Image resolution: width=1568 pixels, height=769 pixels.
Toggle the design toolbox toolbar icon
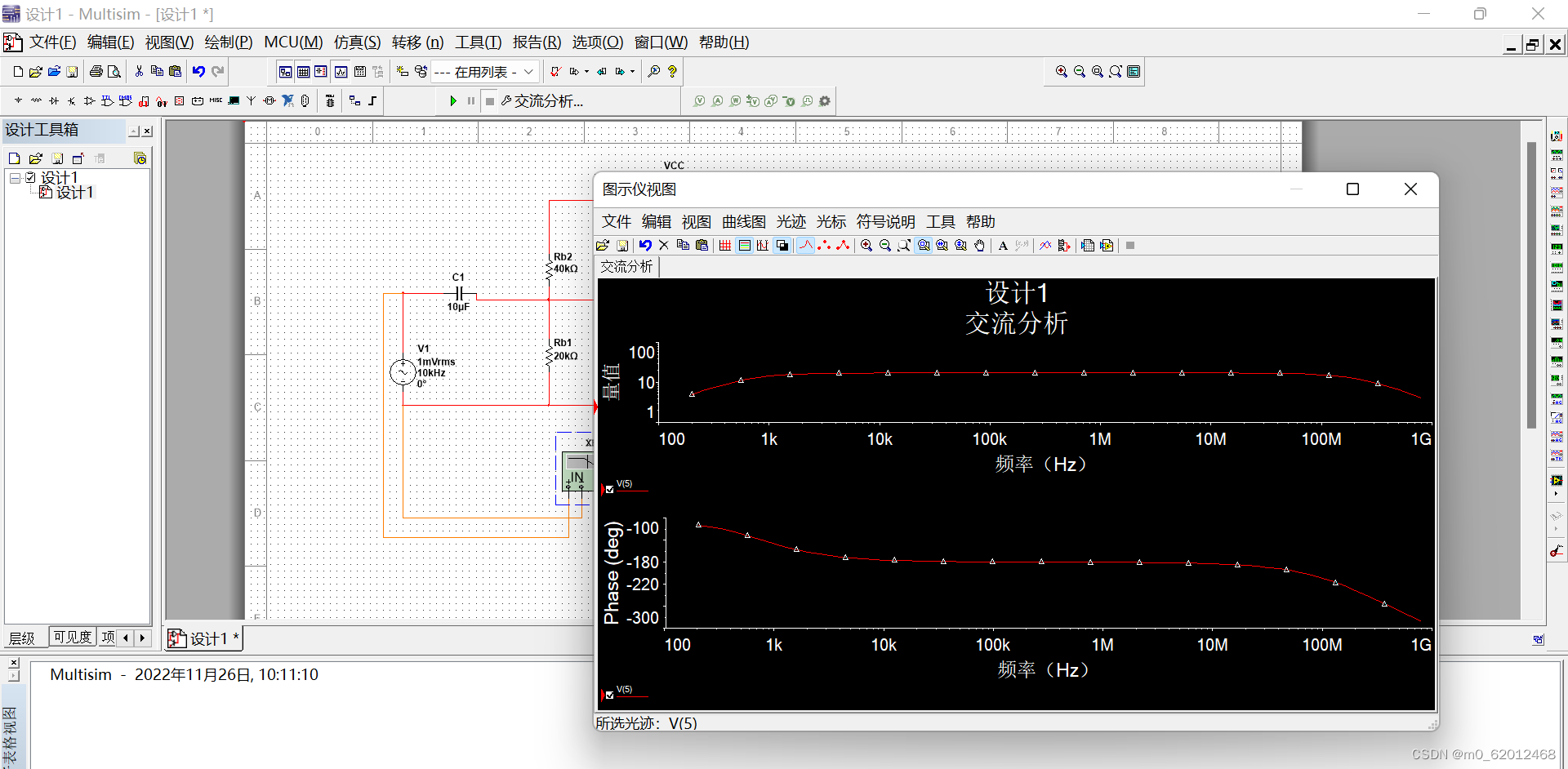tap(285, 72)
